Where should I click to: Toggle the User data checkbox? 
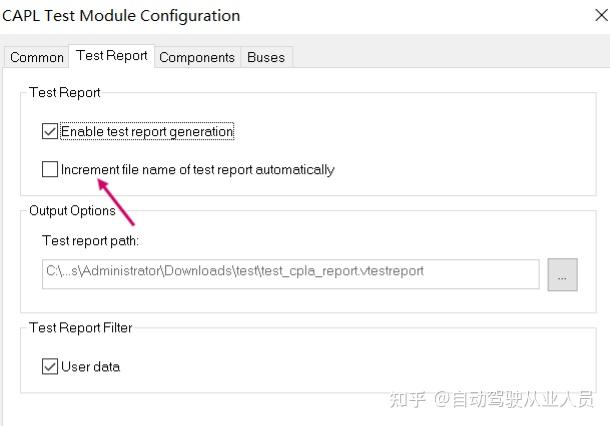click(x=50, y=367)
